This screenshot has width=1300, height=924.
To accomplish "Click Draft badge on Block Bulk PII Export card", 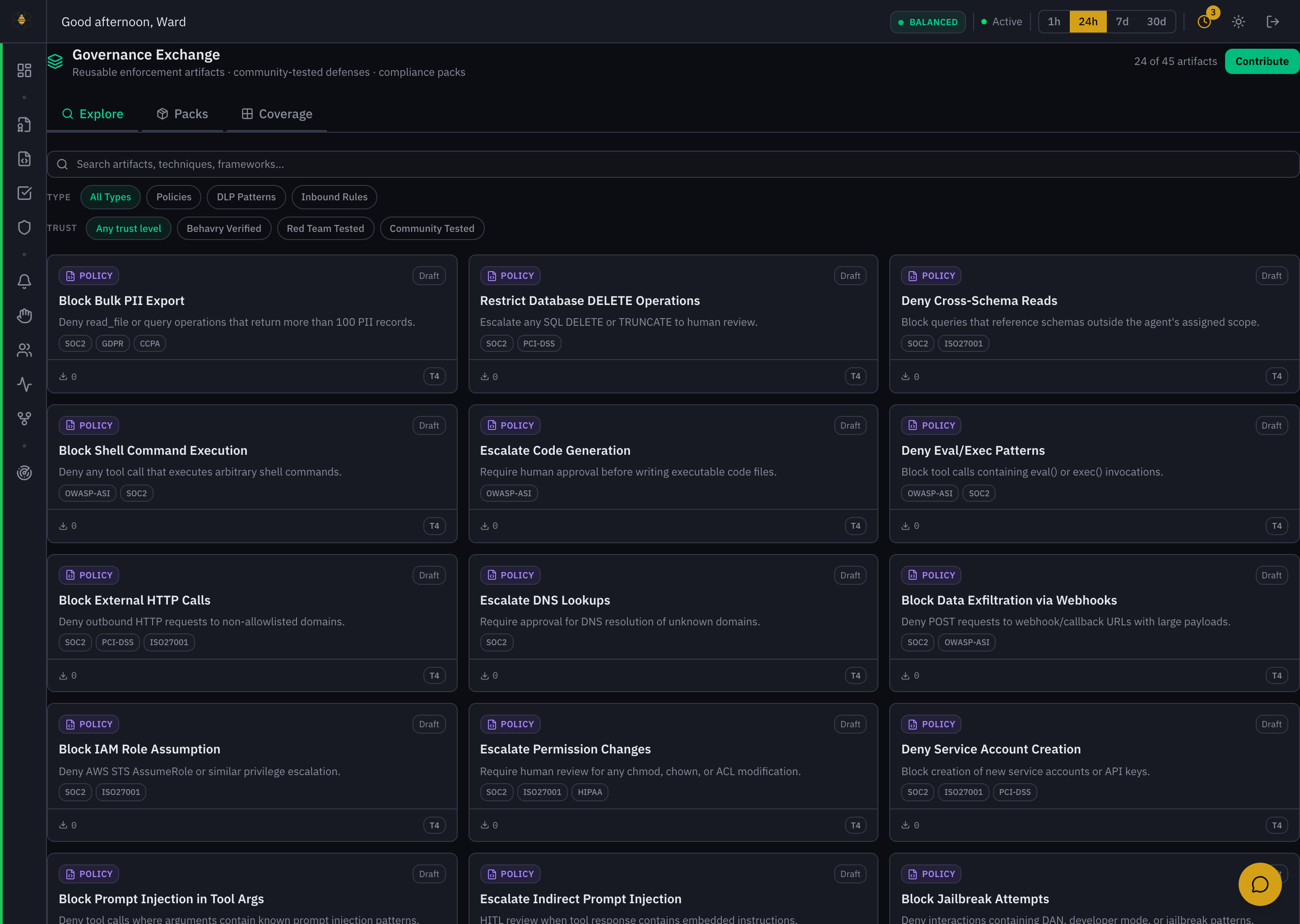I will pyautogui.click(x=429, y=275).
